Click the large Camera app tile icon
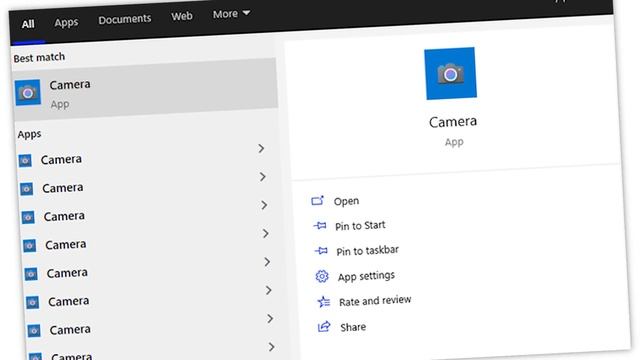640x360 pixels. click(x=451, y=73)
